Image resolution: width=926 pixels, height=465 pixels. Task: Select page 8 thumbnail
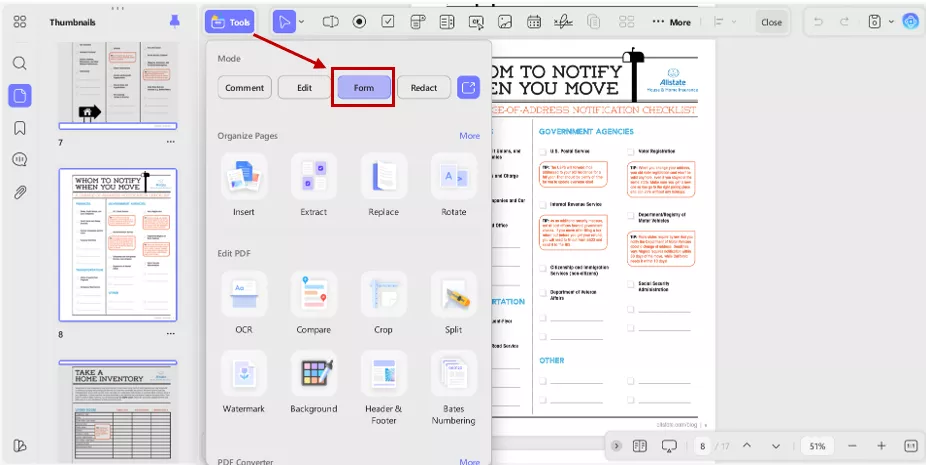[x=118, y=245]
